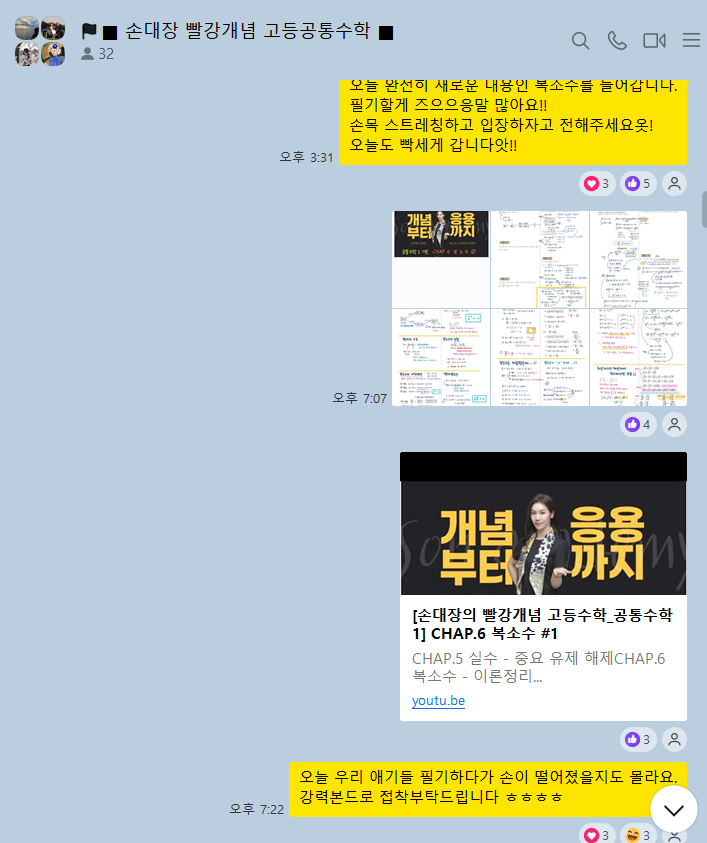
Task: Open the chat search magnifier icon
Action: (x=580, y=40)
